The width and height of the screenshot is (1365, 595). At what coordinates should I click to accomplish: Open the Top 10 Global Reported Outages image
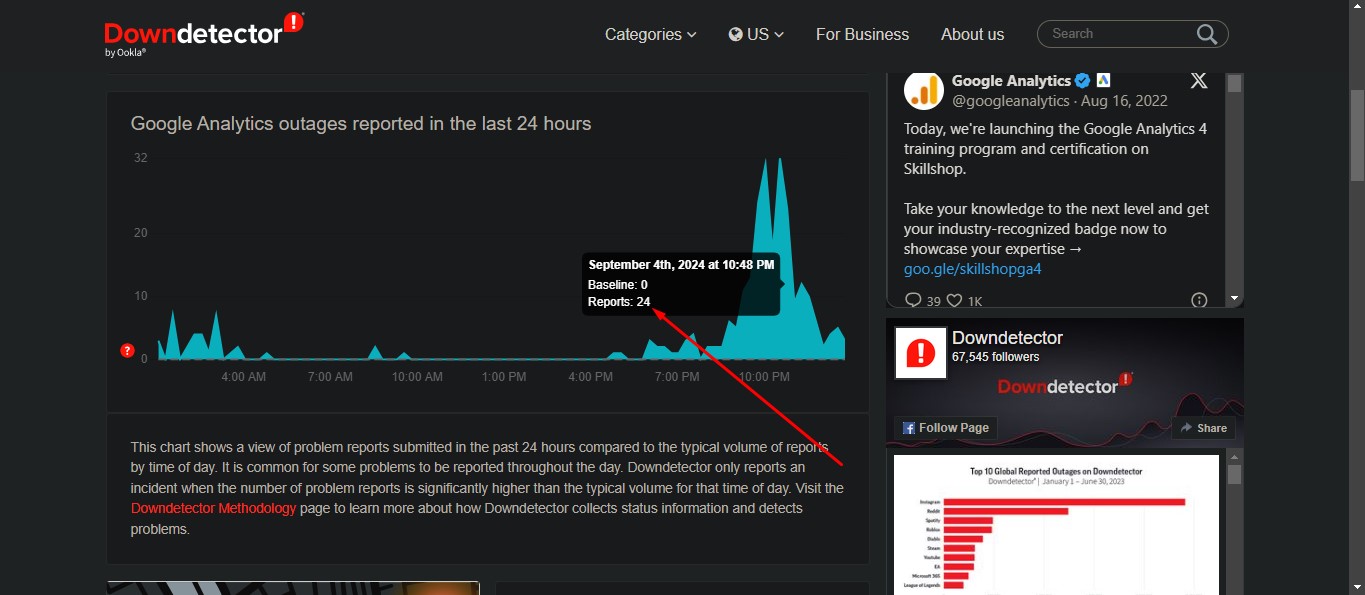pos(1056,525)
